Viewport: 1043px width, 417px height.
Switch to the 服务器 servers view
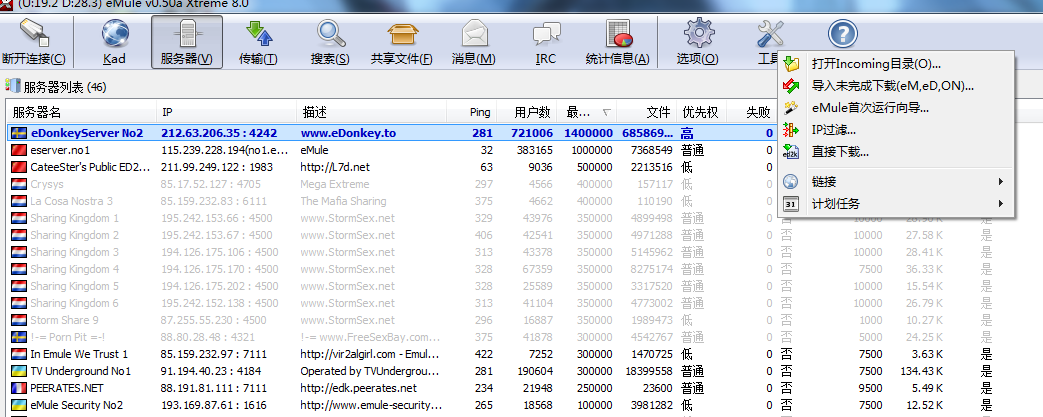(x=186, y=42)
